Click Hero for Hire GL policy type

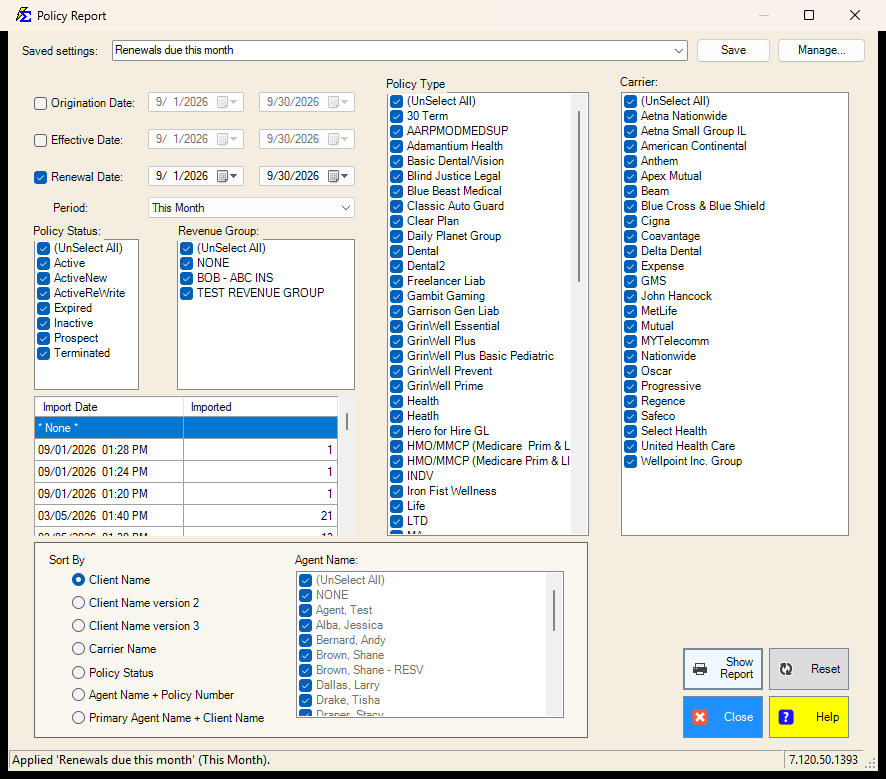click(x=448, y=431)
